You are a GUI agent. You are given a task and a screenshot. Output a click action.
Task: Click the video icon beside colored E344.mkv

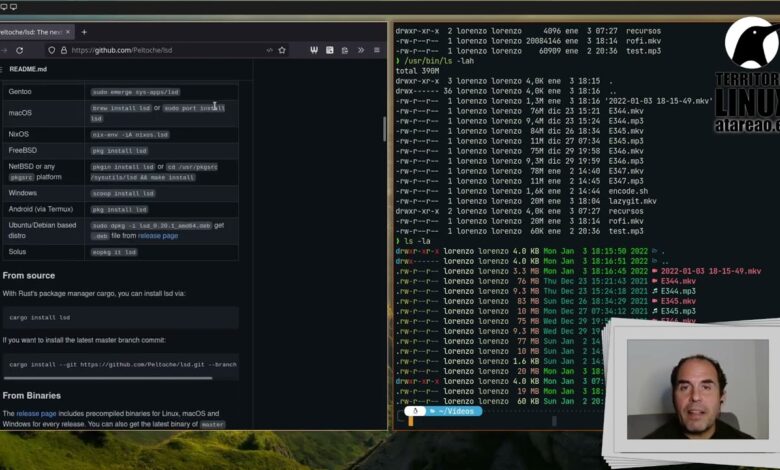click(x=655, y=282)
